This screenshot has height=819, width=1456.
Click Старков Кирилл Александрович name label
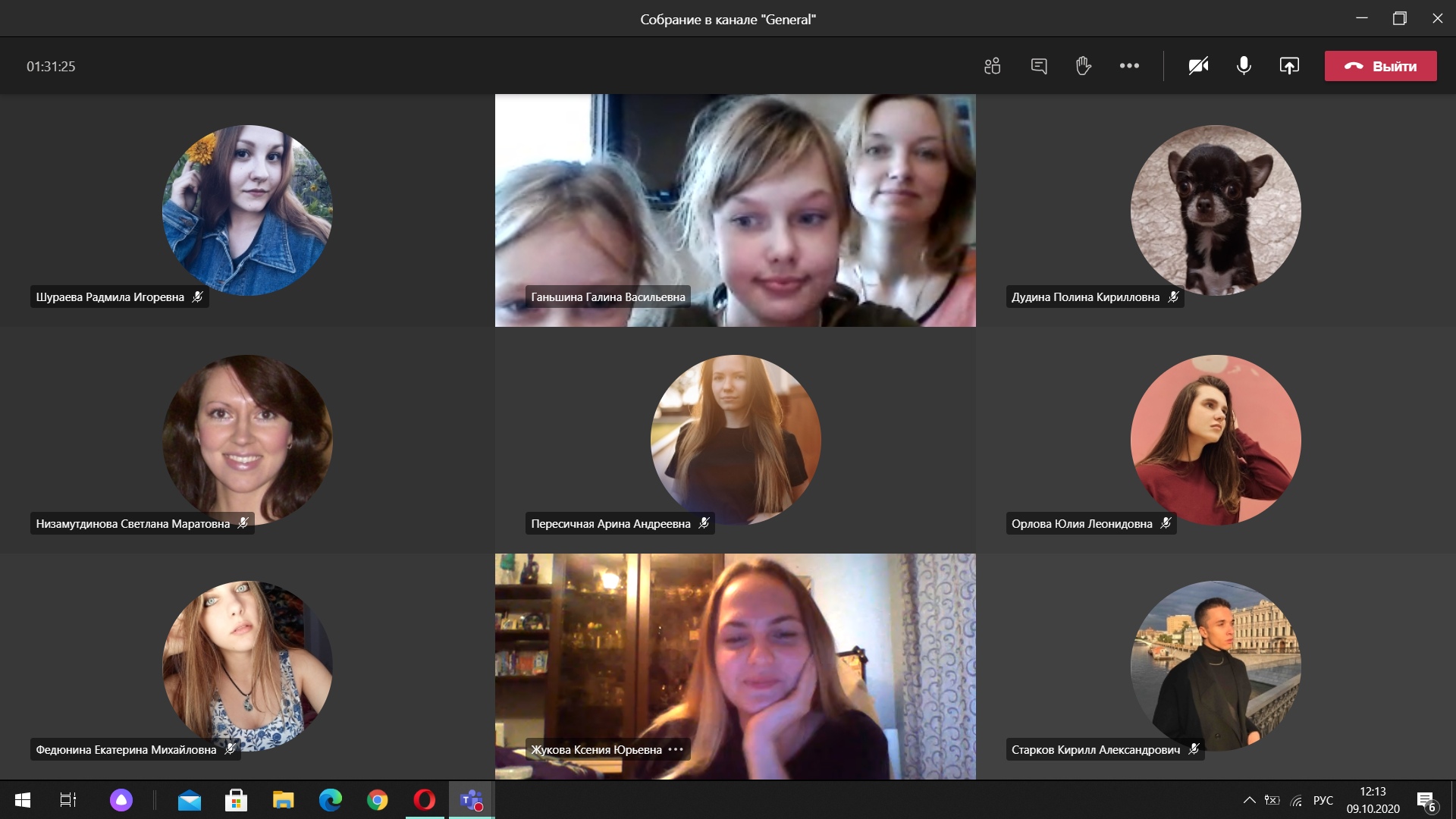(x=1095, y=749)
